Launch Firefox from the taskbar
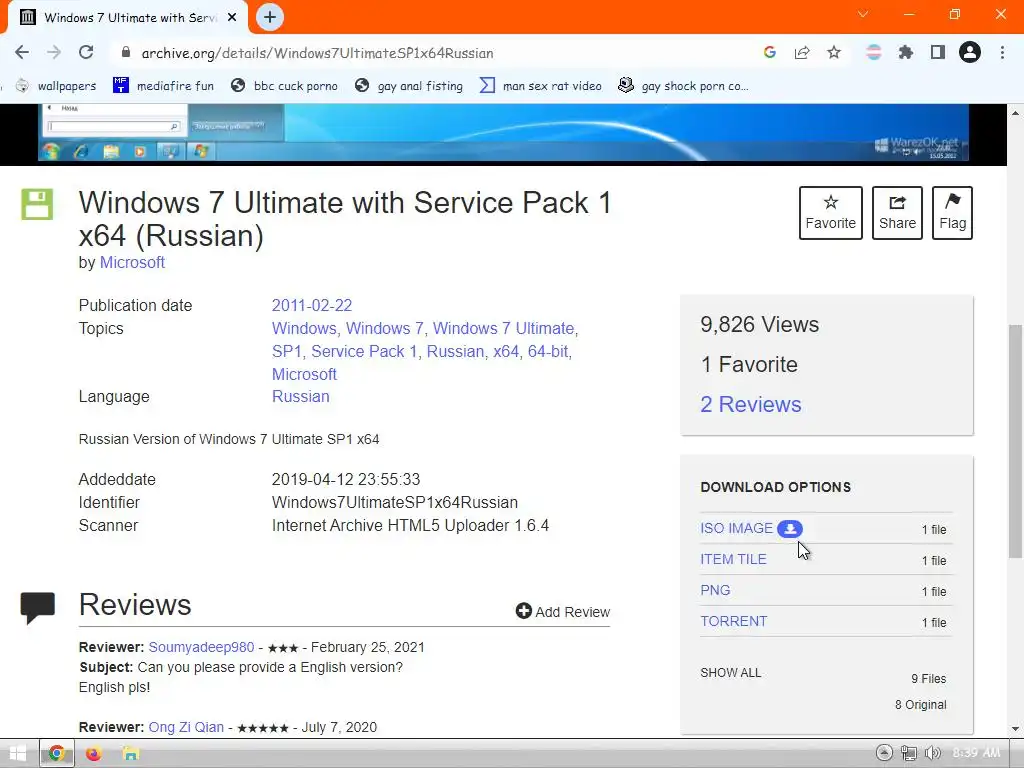This screenshot has width=1024, height=768. click(93, 754)
